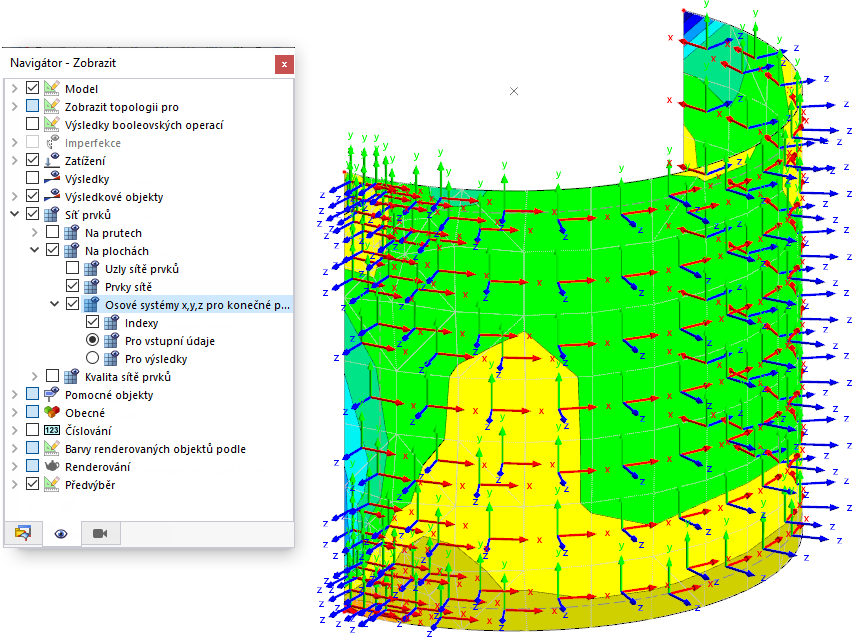Tick the Výsledky checkbox
The width and height of the screenshot is (852, 637).
click(x=33, y=179)
